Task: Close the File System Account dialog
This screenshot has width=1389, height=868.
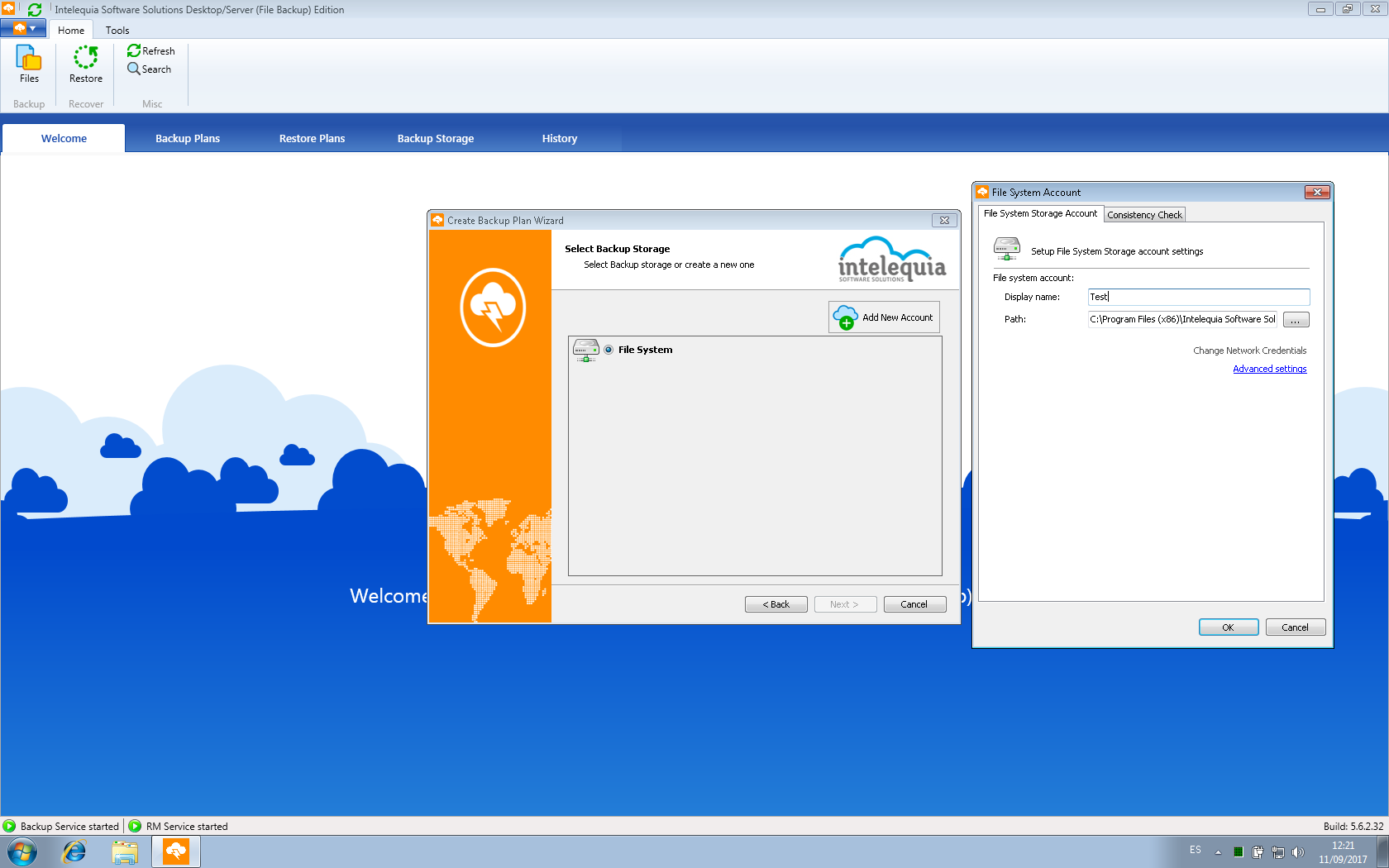Action: [1317, 192]
